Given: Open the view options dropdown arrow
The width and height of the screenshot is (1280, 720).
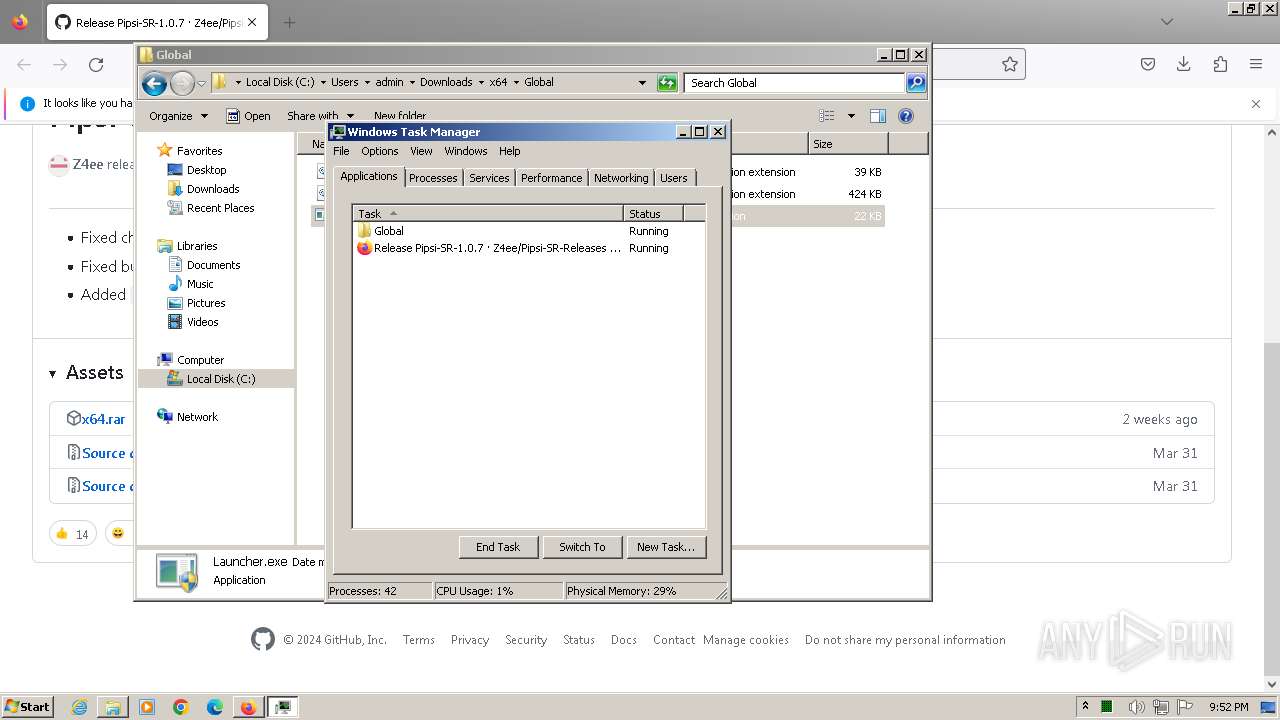Looking at the screenshot, I should tap(851, 116).
